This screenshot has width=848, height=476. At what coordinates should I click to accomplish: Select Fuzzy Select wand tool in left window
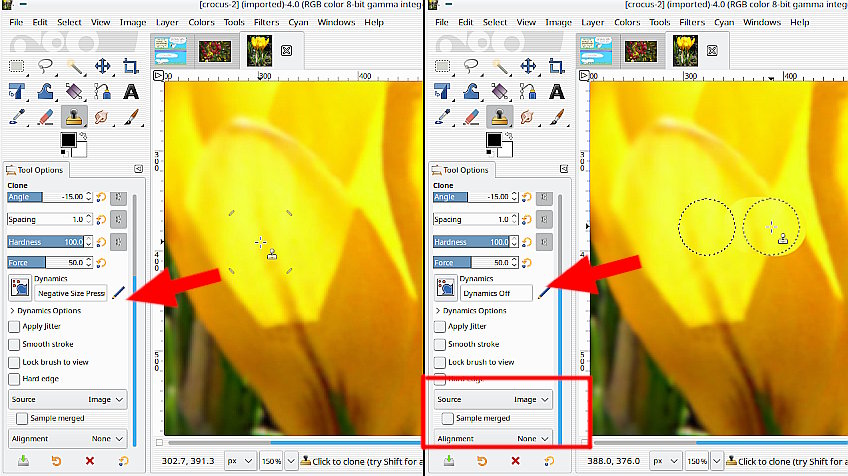coord(74,67)
